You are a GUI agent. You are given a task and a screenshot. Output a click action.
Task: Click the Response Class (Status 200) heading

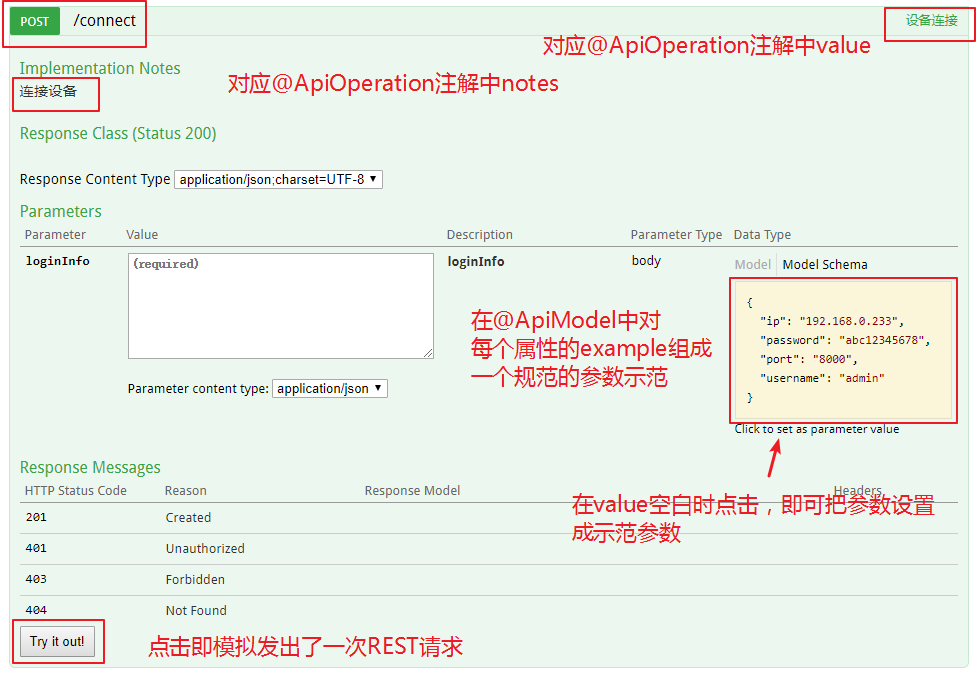coord(118,134)
